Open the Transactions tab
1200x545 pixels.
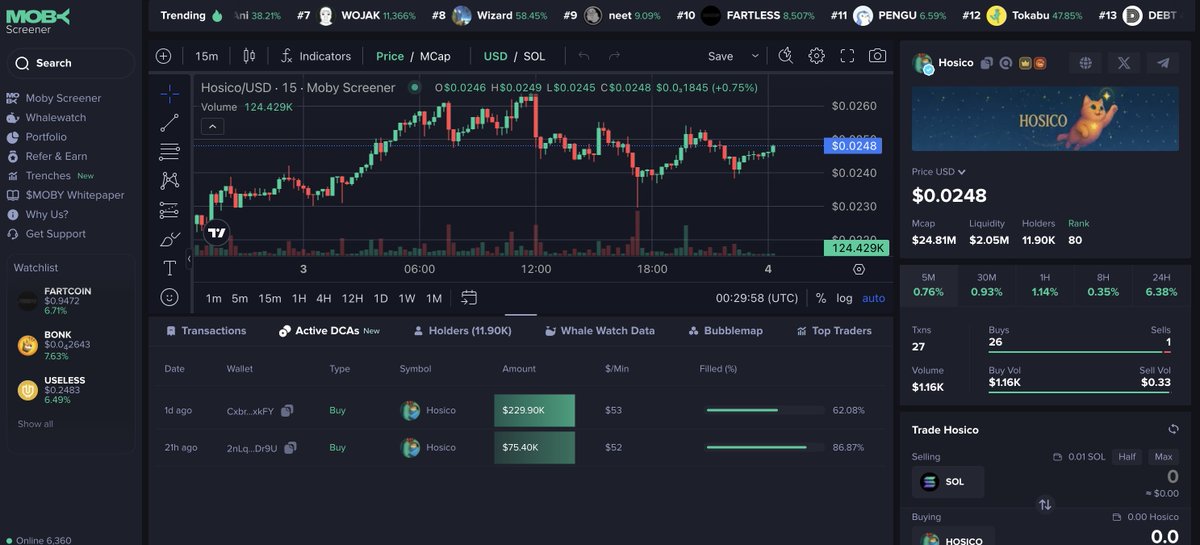tap(206, 331)
